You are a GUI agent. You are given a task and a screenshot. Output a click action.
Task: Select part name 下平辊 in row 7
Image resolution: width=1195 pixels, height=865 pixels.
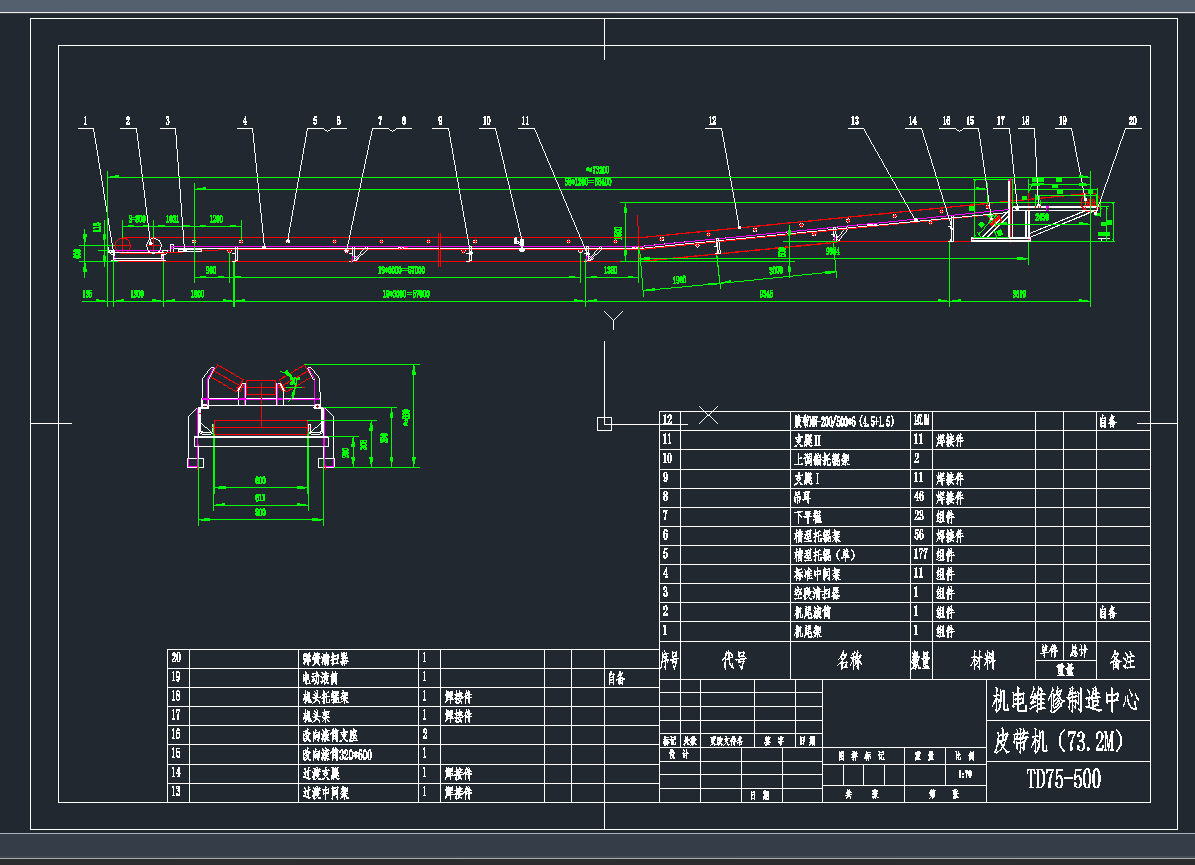click(808, 517)
